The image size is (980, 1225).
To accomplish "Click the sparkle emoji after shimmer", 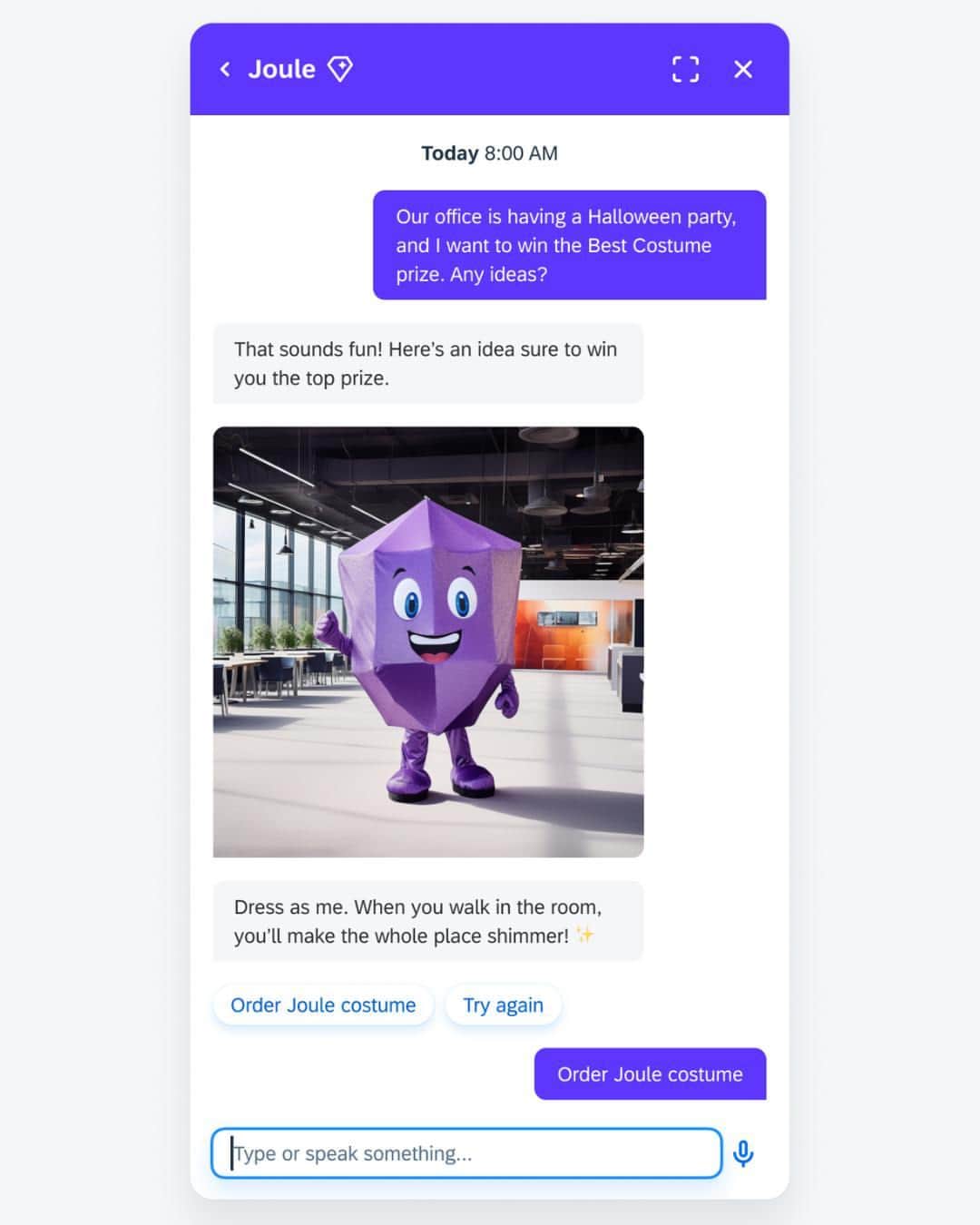I will point(585,935).
